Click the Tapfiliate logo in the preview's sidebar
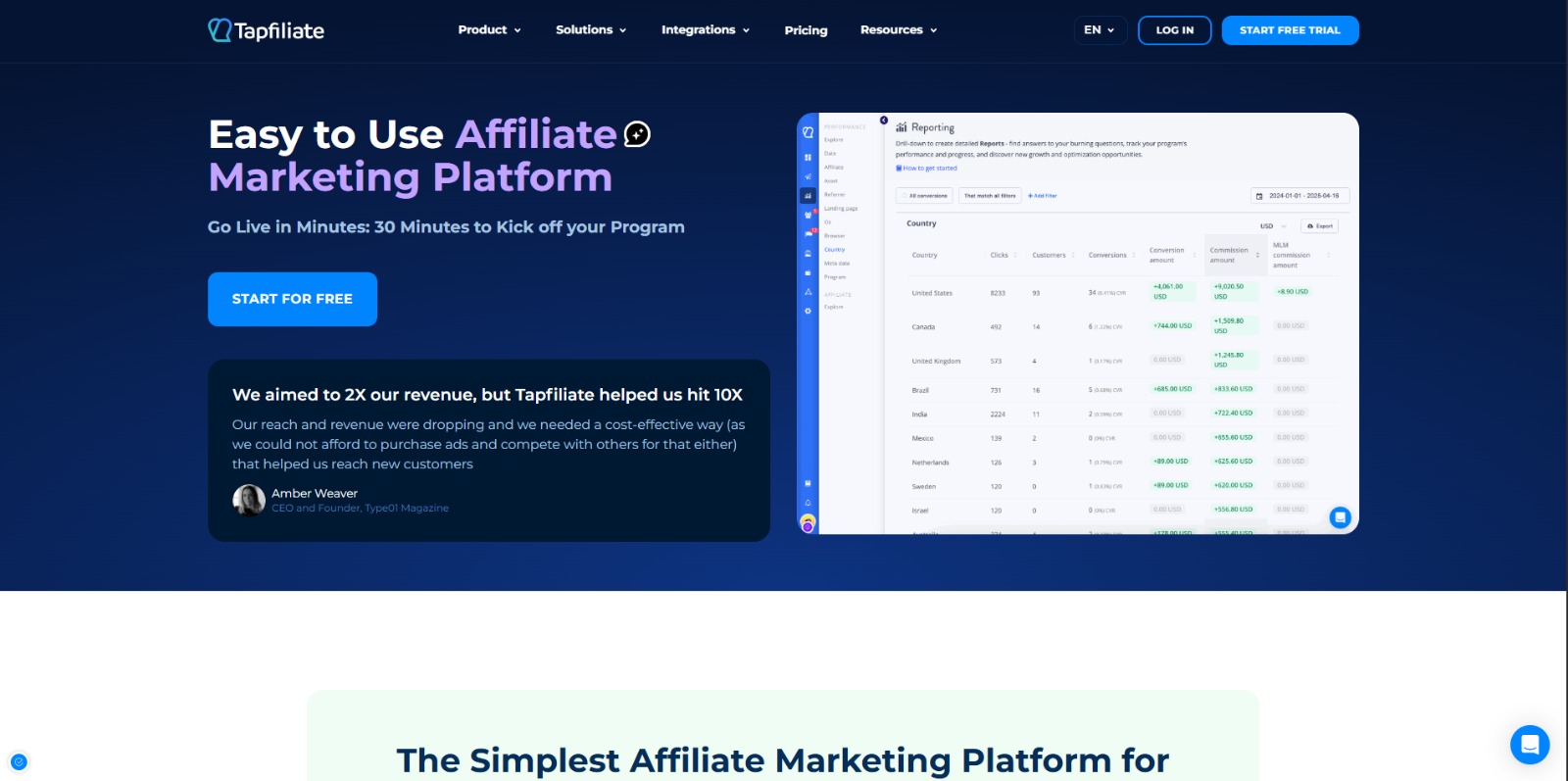 (808, 131)
